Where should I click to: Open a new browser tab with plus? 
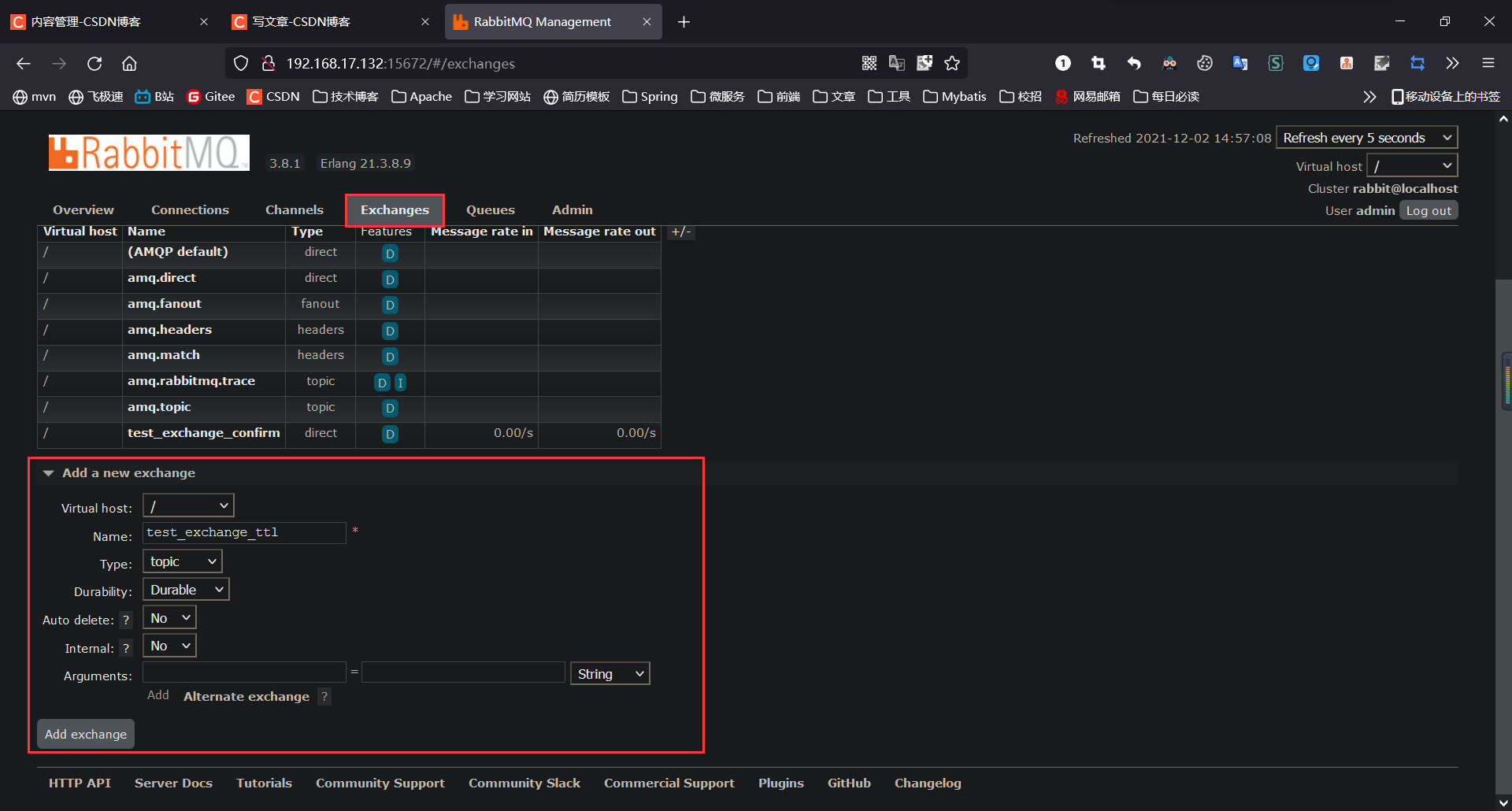(684, 22)
